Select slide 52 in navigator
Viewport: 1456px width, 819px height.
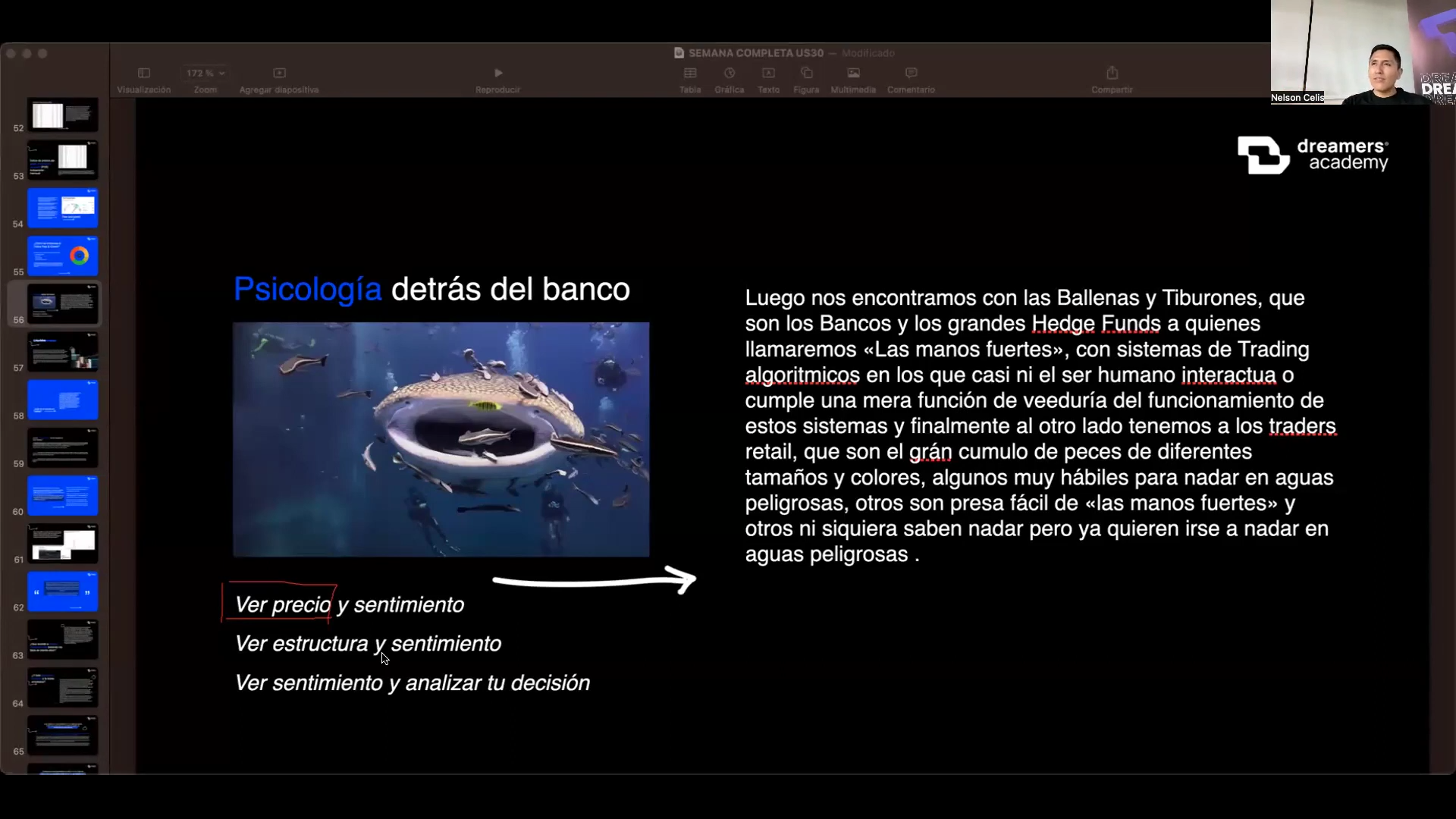[63, 115]
